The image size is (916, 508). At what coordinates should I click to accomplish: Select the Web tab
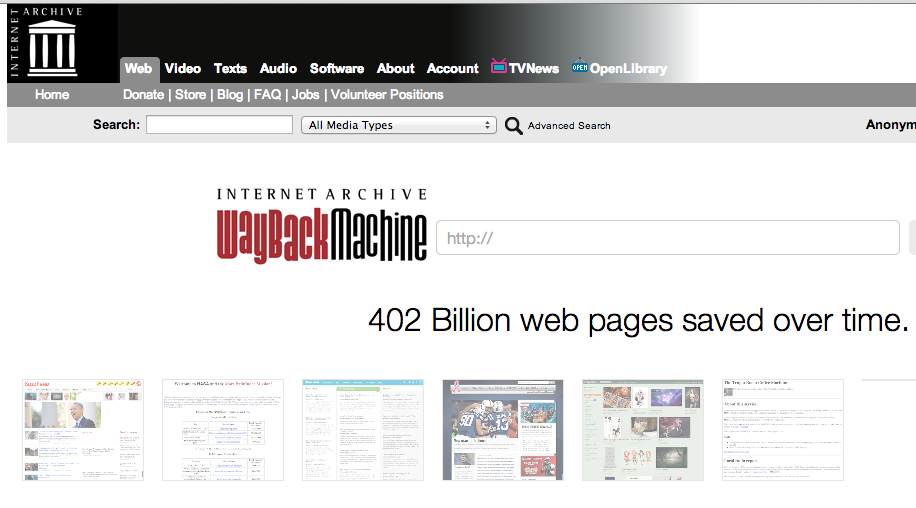(x=138, y=68)
